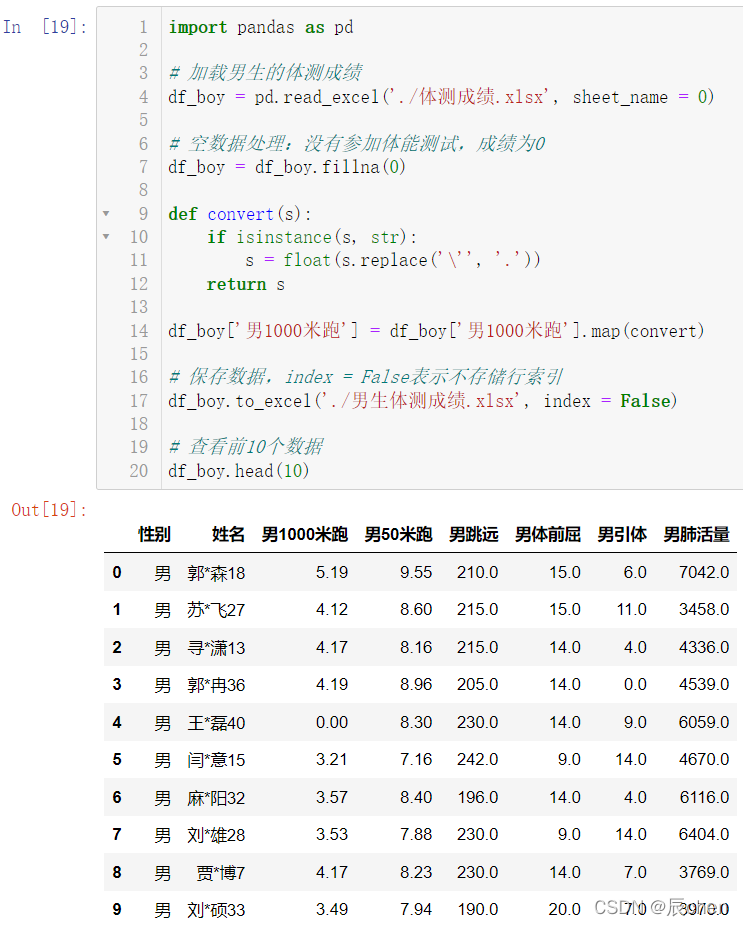The image size is (743, 926).
Task: Click the 20.0 value in row 9
Action: [x=565, y=909]
